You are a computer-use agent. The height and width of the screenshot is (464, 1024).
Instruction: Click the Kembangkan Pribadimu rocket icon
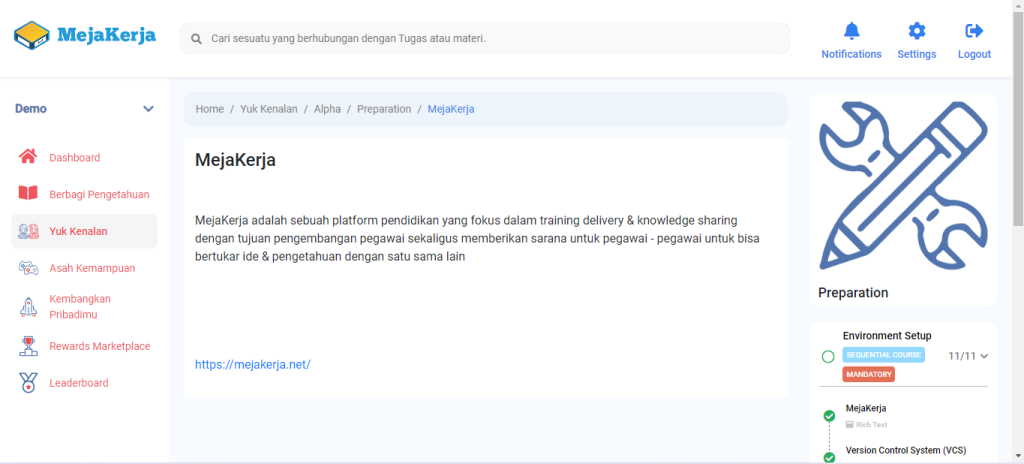28,307
